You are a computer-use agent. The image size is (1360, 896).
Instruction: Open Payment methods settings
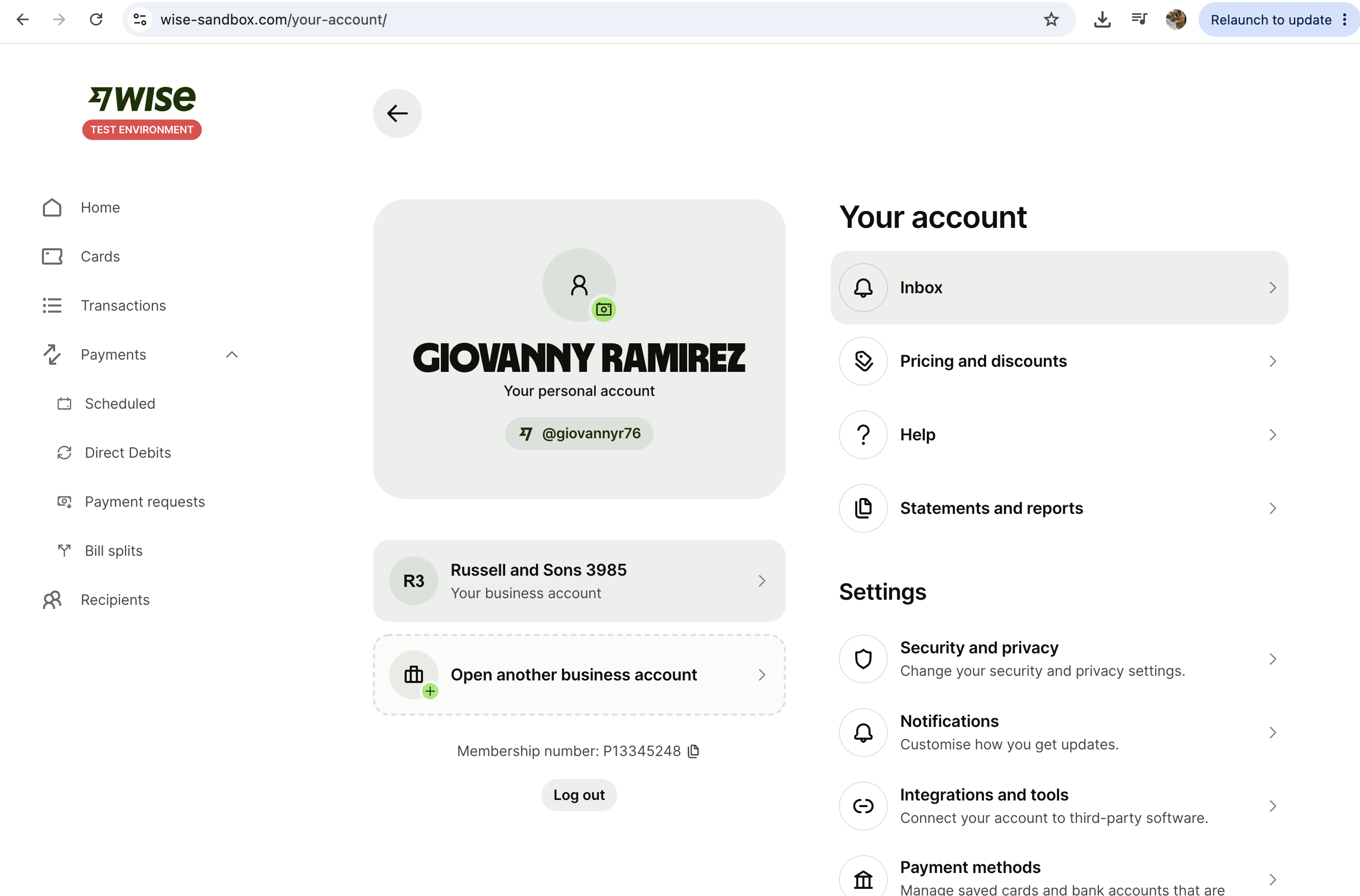[1059, 876]
